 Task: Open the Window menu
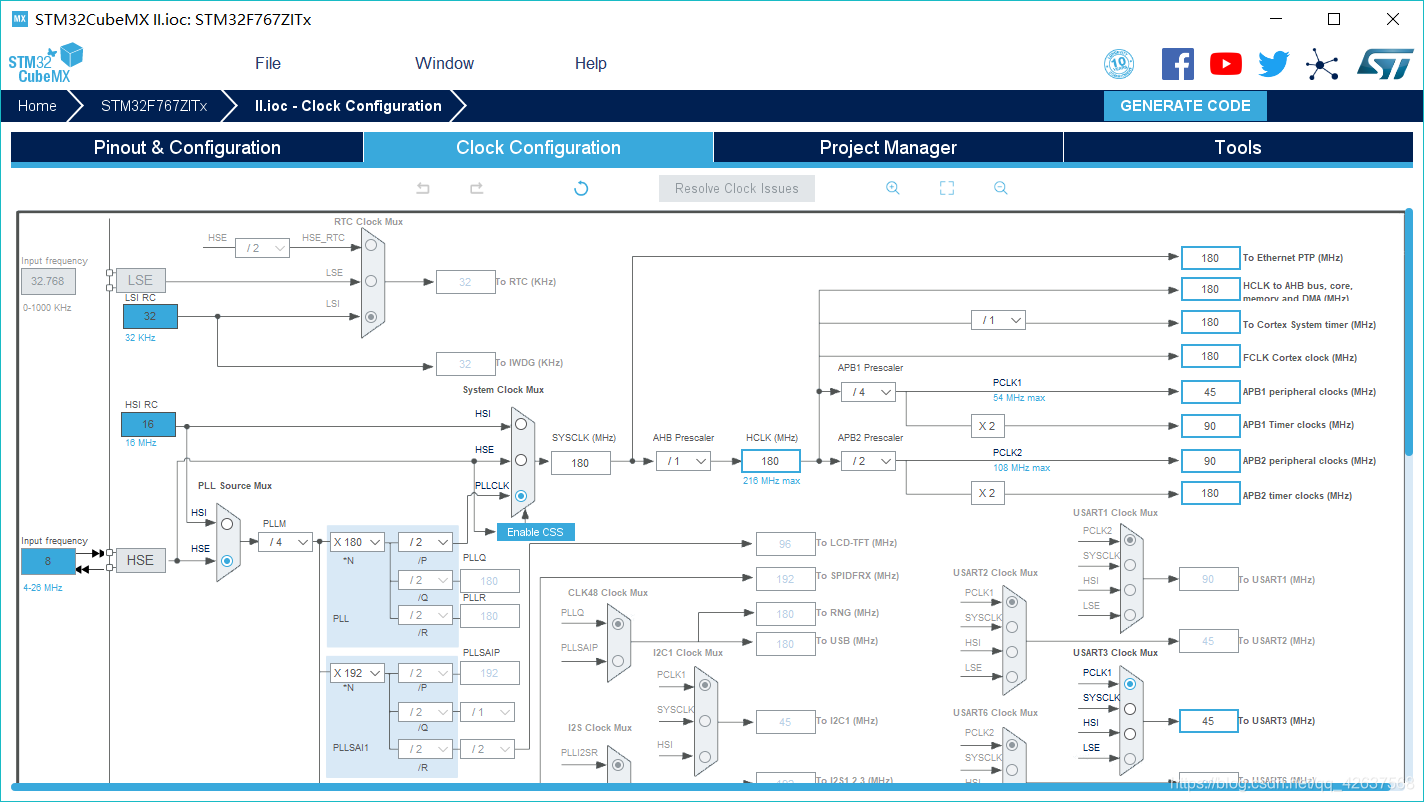(444, 63)
